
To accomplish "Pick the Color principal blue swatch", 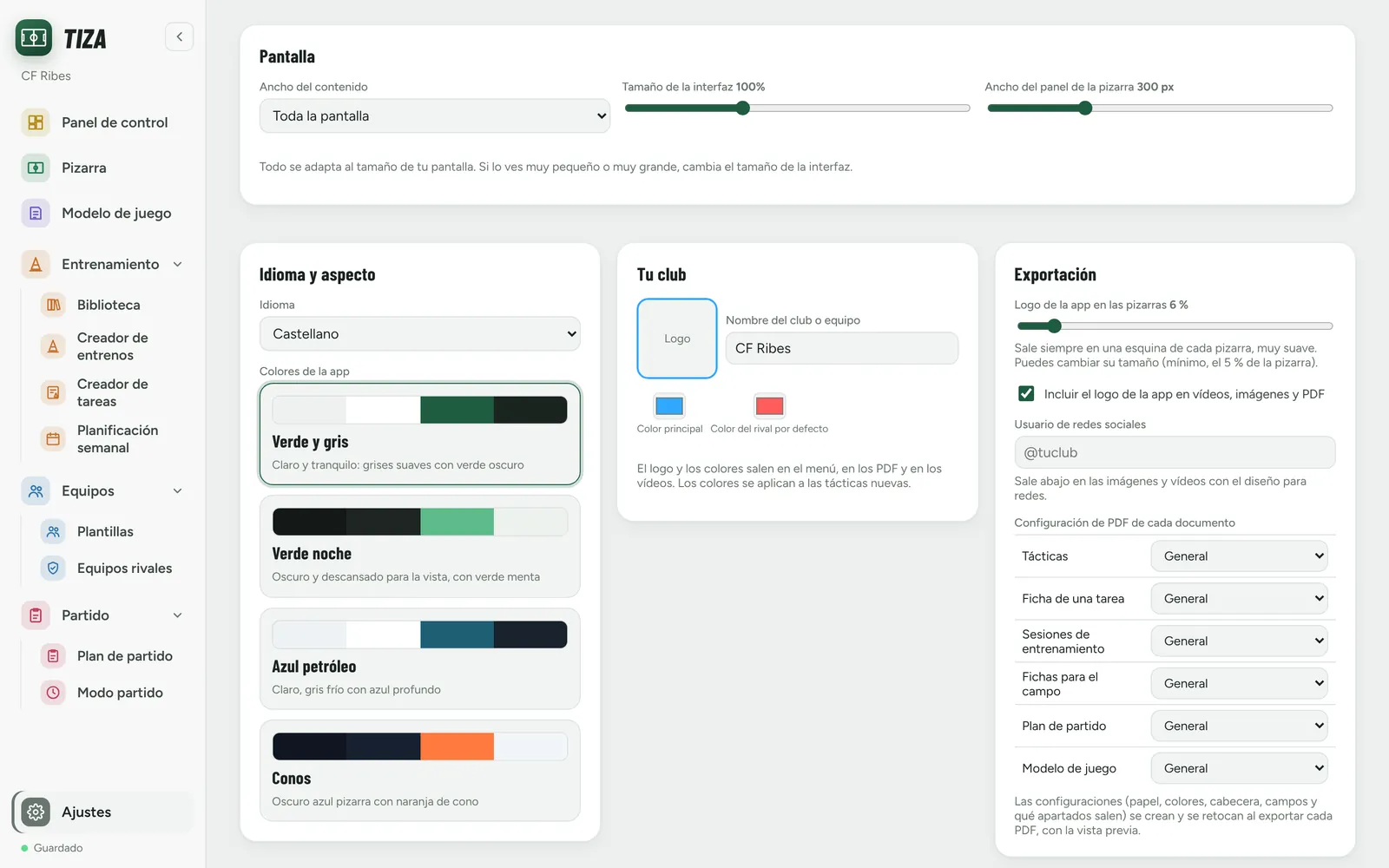I will tap(669, 405).
